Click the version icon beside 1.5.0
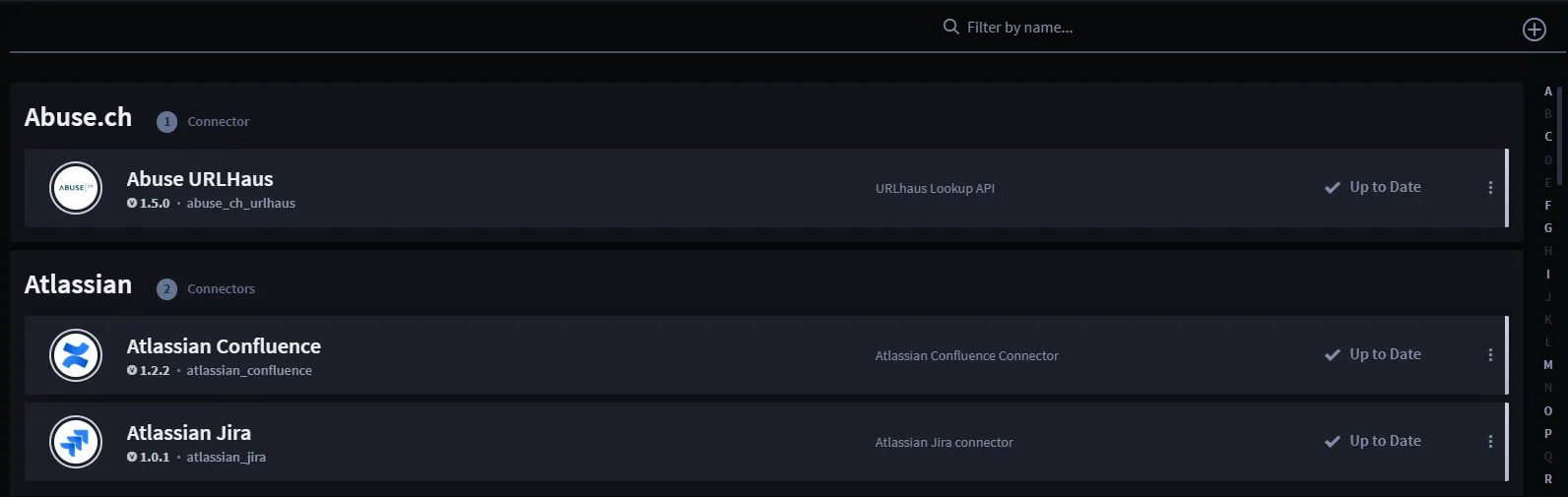The height and width of the screenshot is (497, 1568). point(132,204)
